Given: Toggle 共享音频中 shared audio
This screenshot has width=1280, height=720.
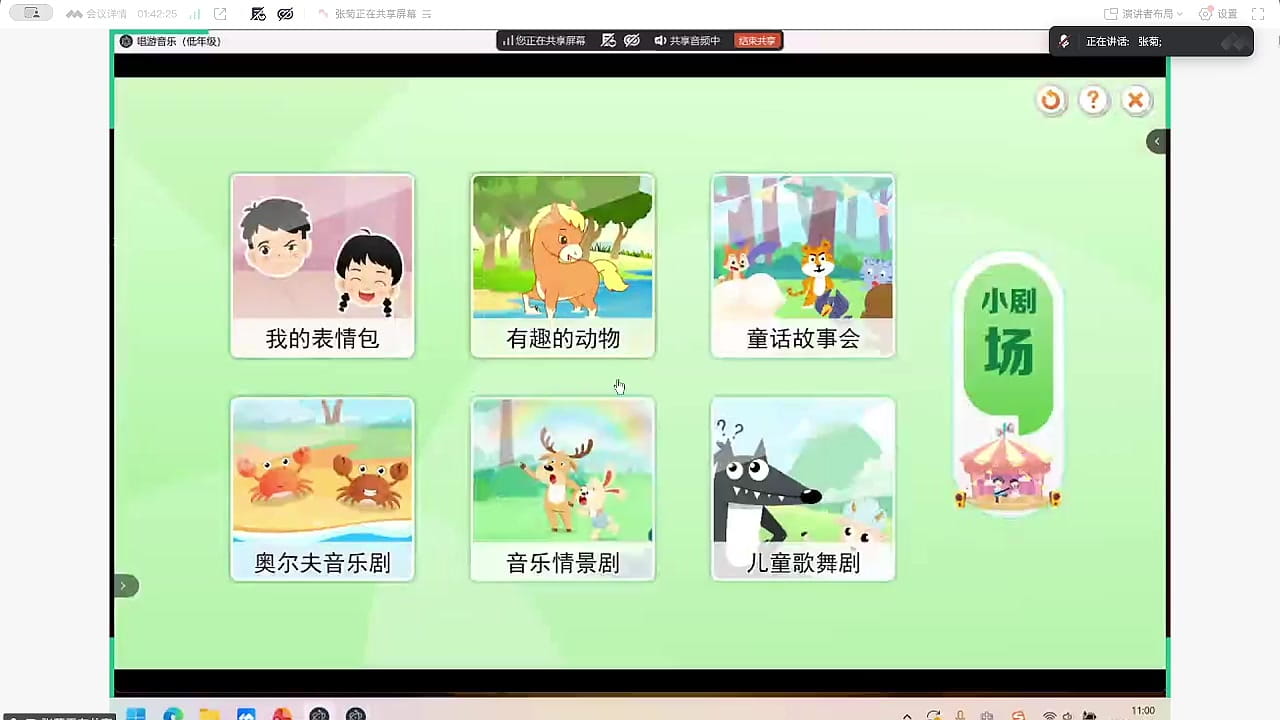Looking at the screenshot, I should pyautogui.click(x=687, y=41).
